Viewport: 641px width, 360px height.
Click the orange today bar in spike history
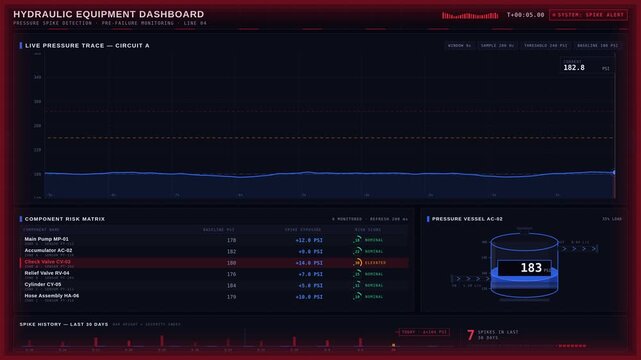(393, 345)
